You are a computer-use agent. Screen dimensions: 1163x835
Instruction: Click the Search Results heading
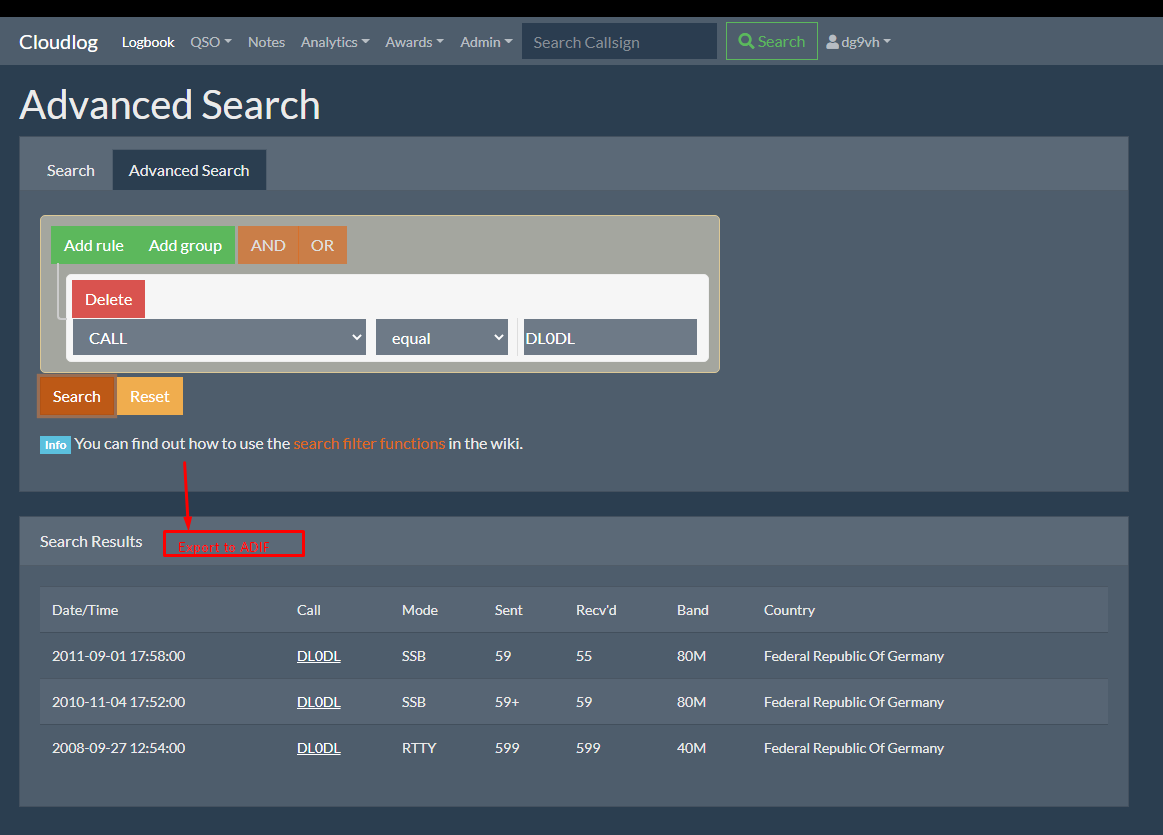[x=91, y=542]
